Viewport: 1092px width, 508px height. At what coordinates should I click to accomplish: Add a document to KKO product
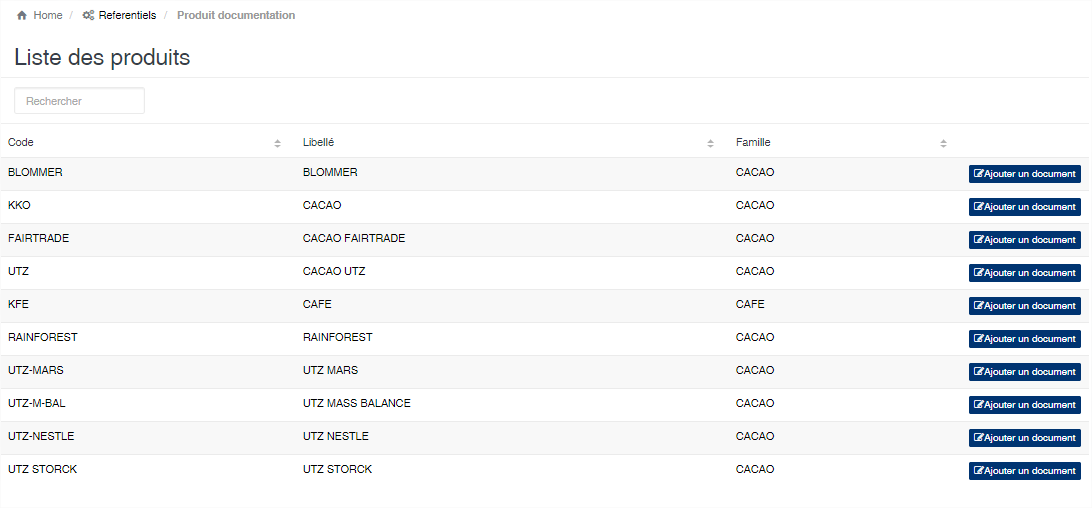(1024, 207)
